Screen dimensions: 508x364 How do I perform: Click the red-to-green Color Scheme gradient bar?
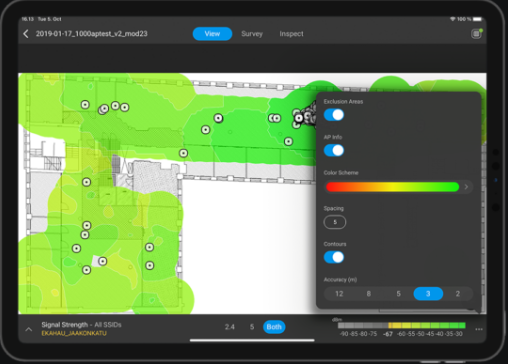click(x=392, y=187)
